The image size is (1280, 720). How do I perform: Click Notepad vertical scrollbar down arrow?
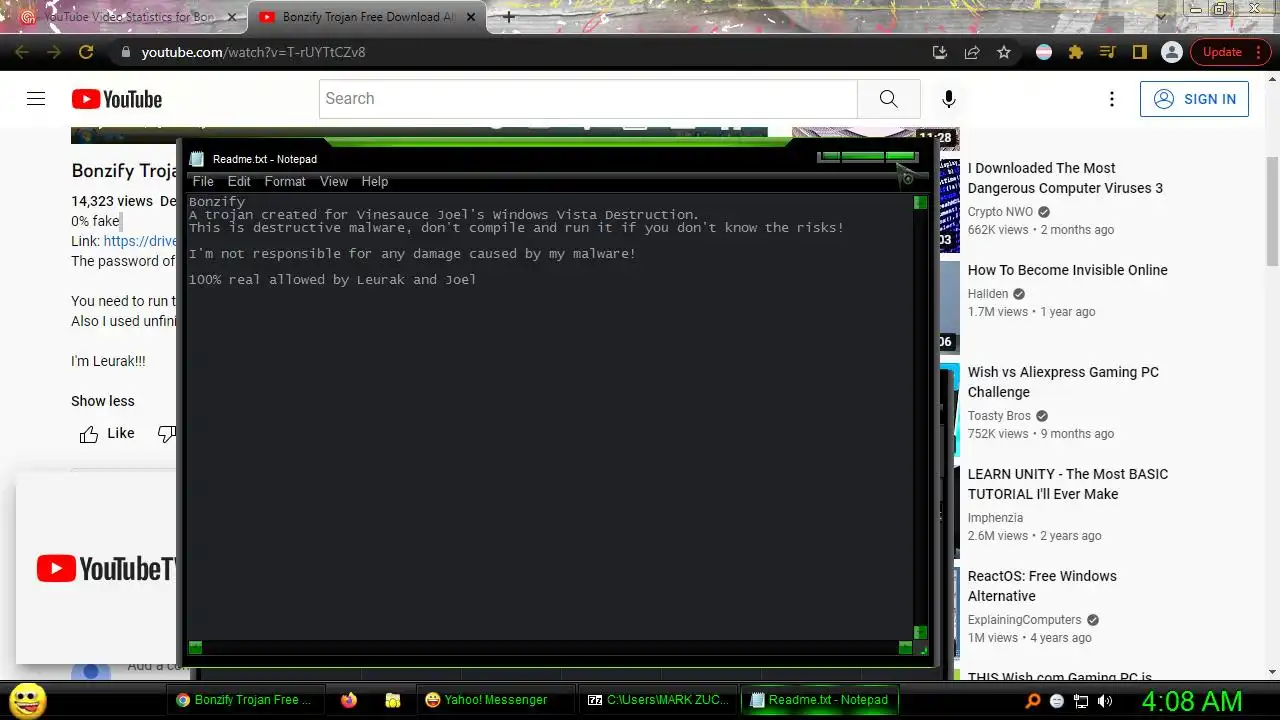pyautogui.click(x=920, y=633)
